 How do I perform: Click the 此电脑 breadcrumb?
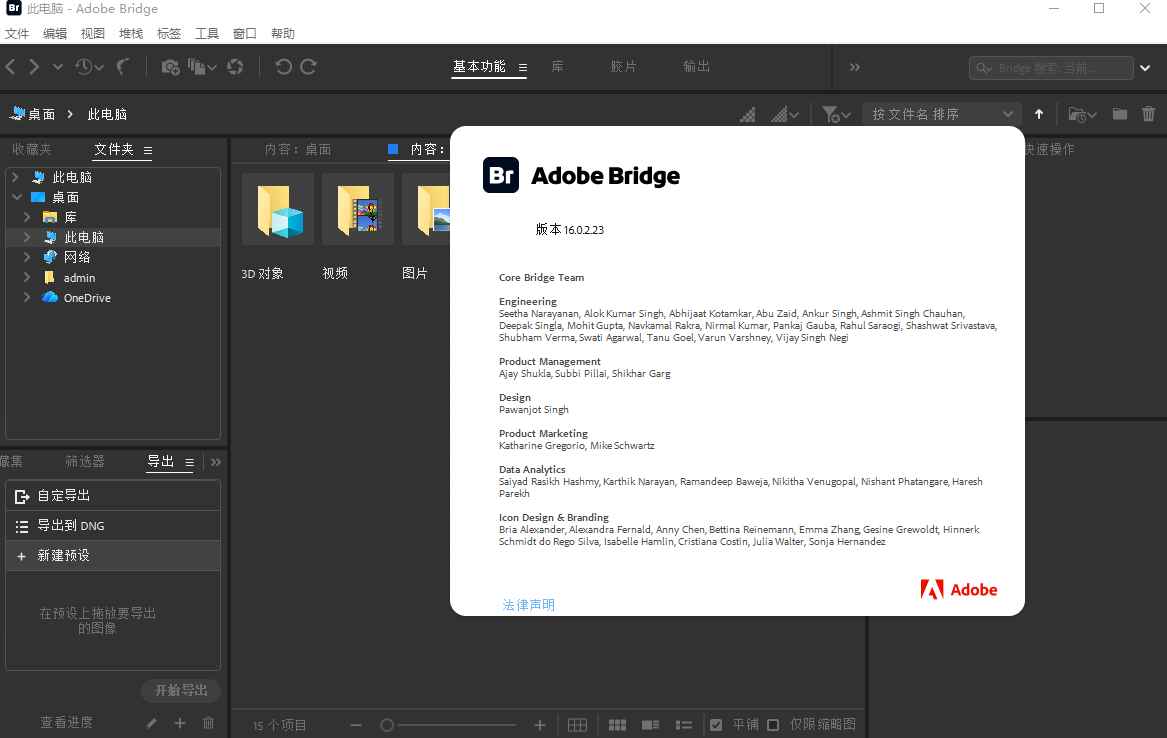click(107, 114)
